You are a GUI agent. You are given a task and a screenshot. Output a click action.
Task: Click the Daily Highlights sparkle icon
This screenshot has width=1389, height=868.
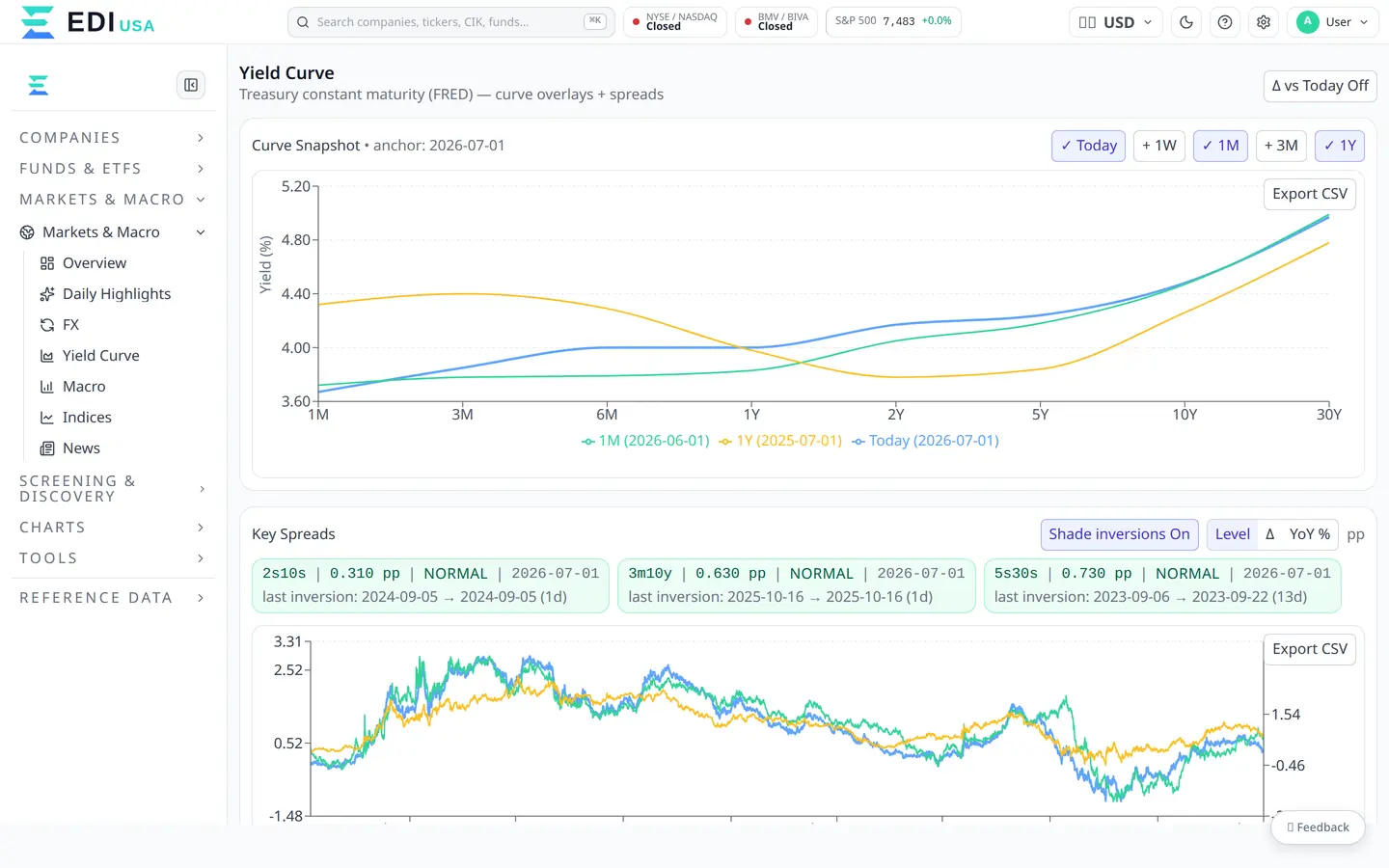tap(47, 294)
